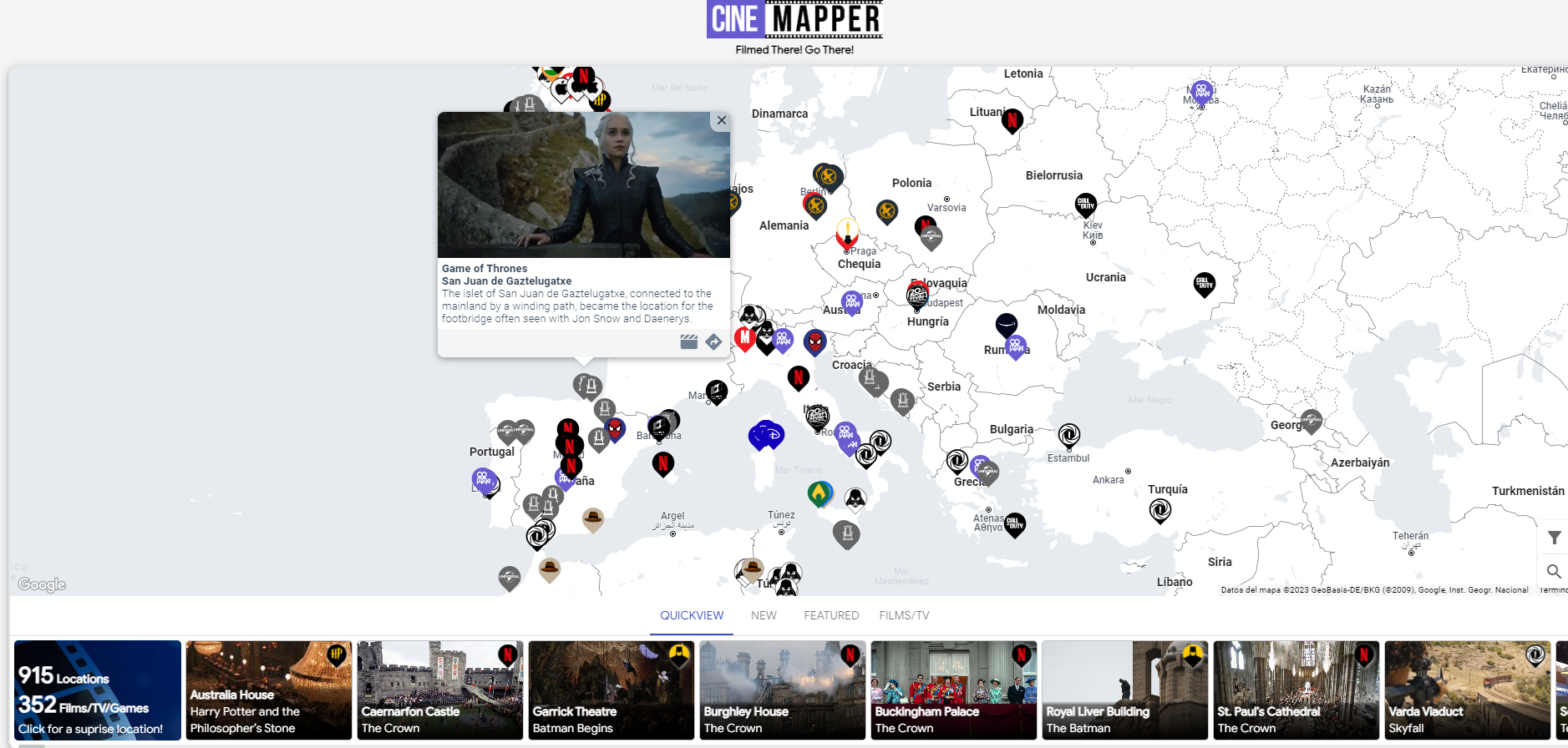Select the Indiana Jones hat marker in Morocco
This screenshot has width=1568, height=748.
coord(550,570)
